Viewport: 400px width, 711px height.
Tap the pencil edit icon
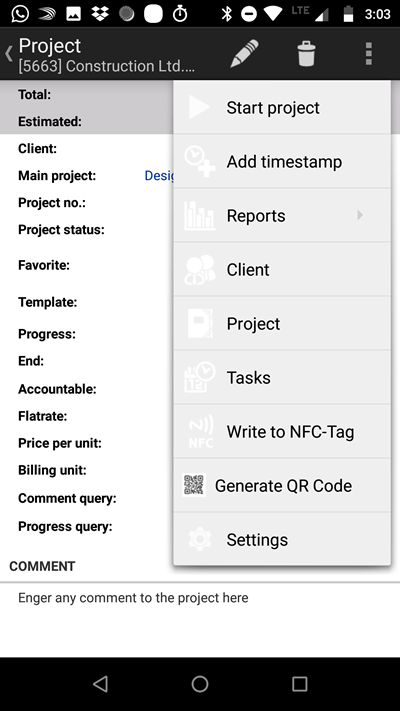coord(244,54)
